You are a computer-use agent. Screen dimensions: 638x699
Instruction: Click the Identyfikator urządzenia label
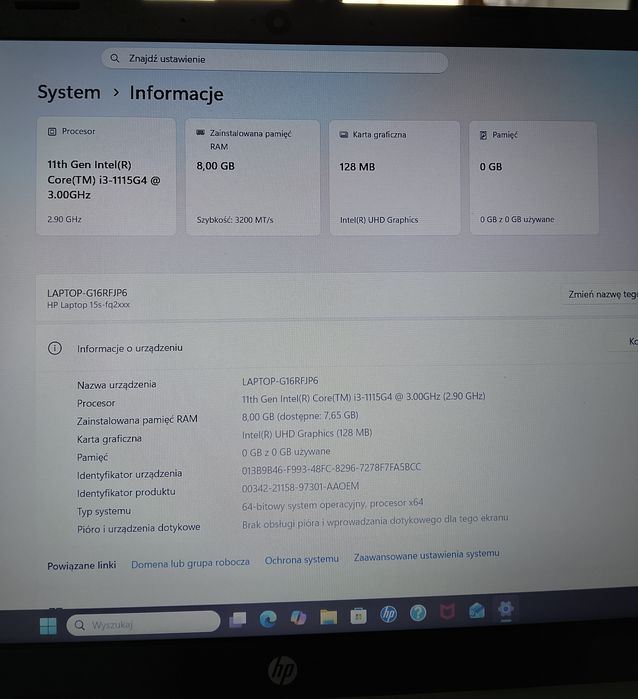(x=129, y=474)
